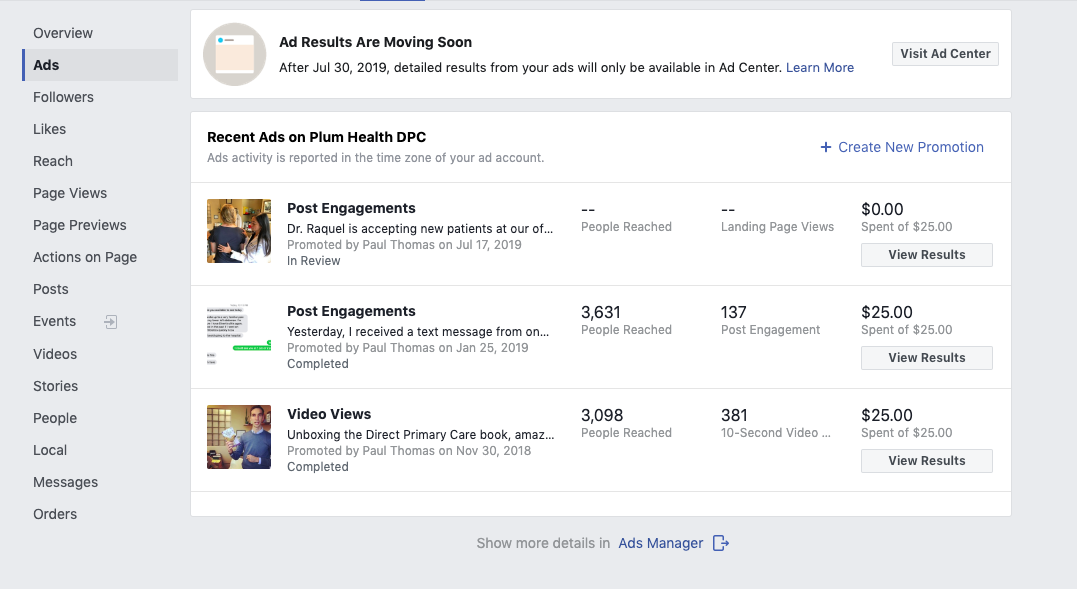Click 'Show more details in' footer text

[x=543, y=543]
